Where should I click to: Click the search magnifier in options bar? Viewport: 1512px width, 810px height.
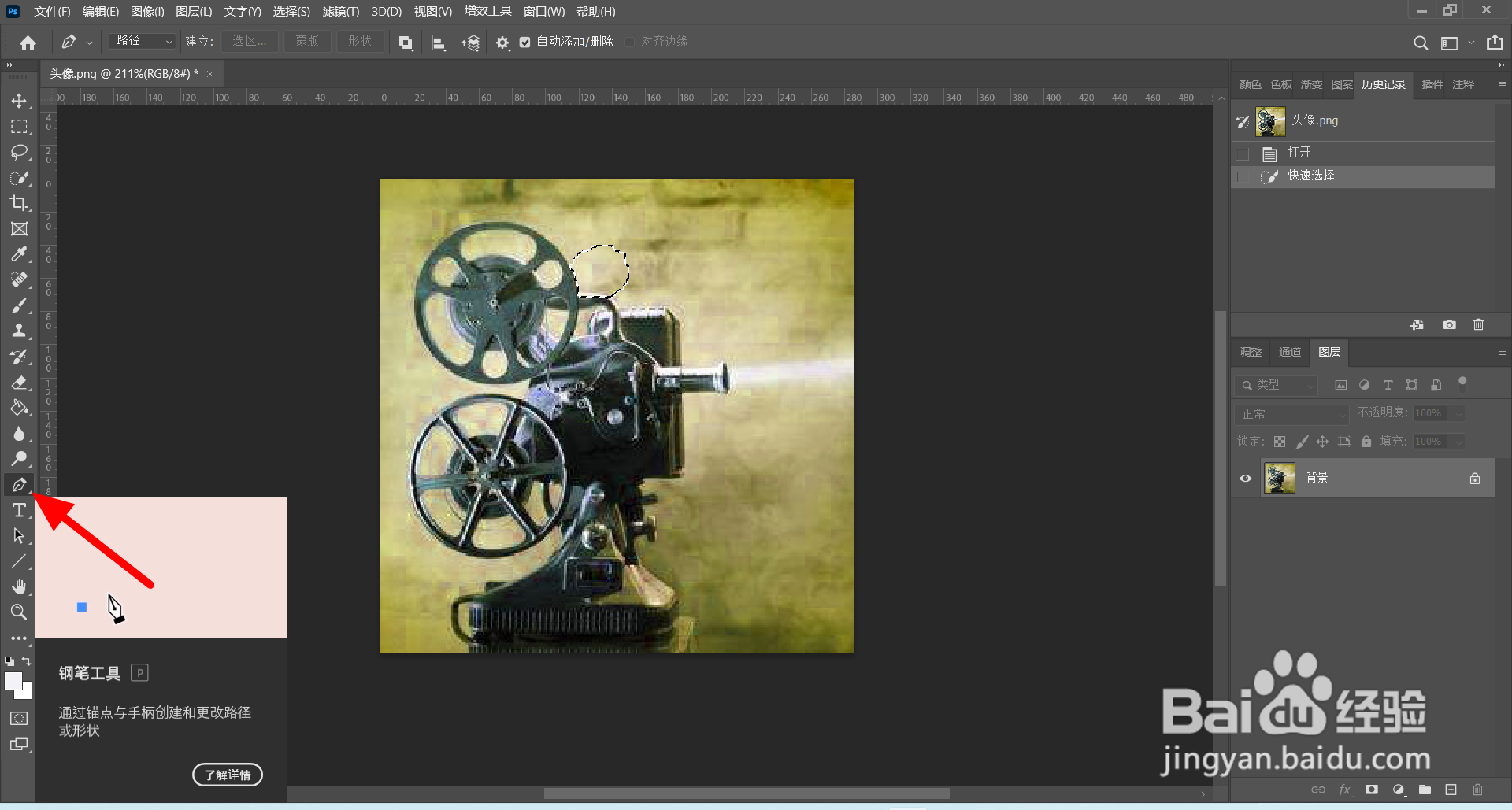click(x=1421, y=43)
